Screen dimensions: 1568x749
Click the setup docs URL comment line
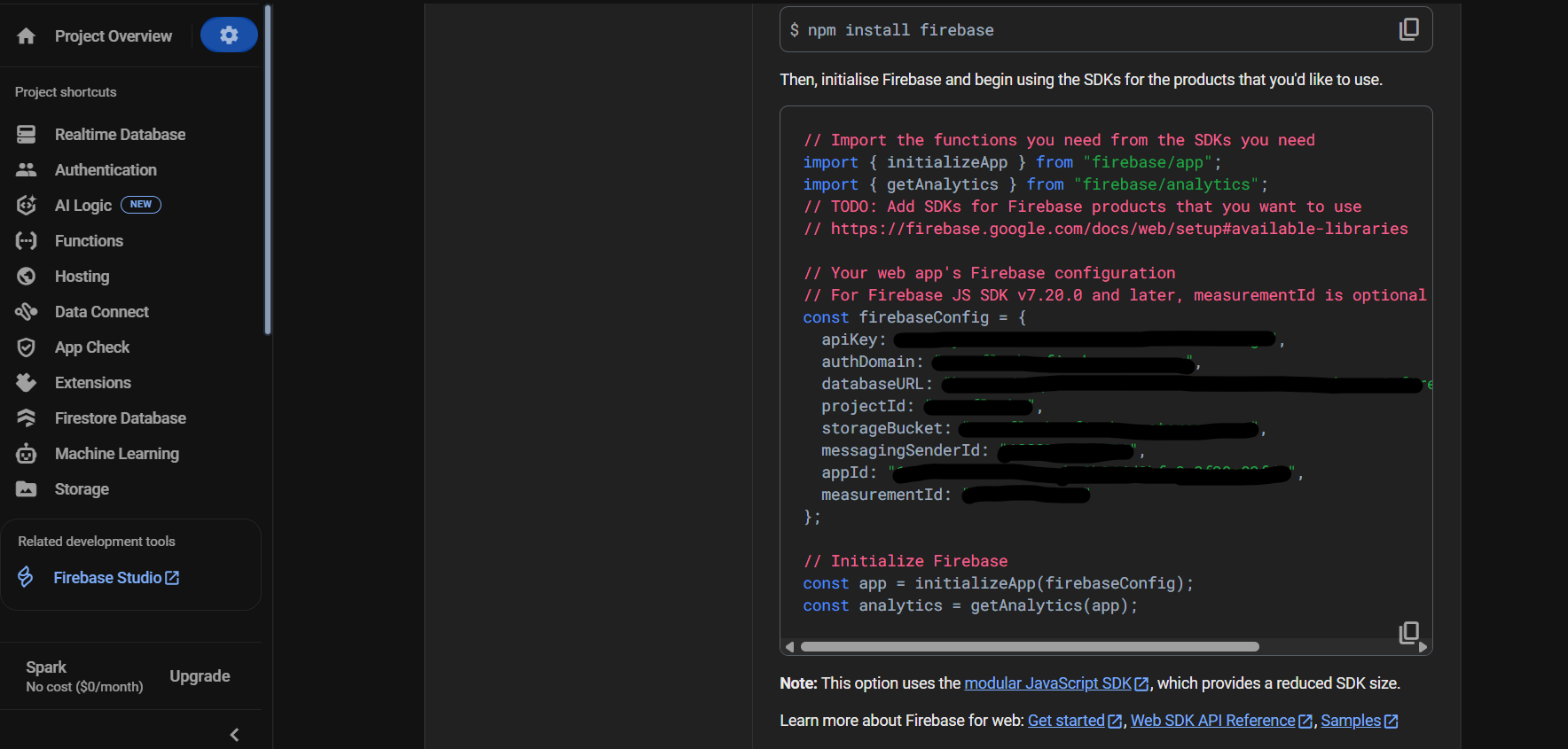point(1106,229)
